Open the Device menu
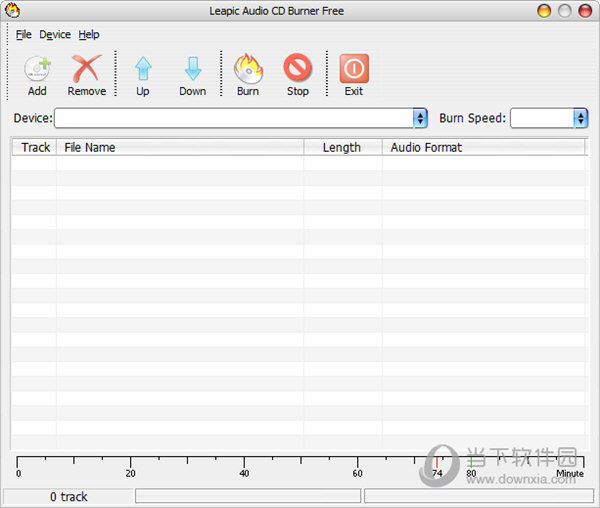The image size is (600, 508). (x=55, y=34)
